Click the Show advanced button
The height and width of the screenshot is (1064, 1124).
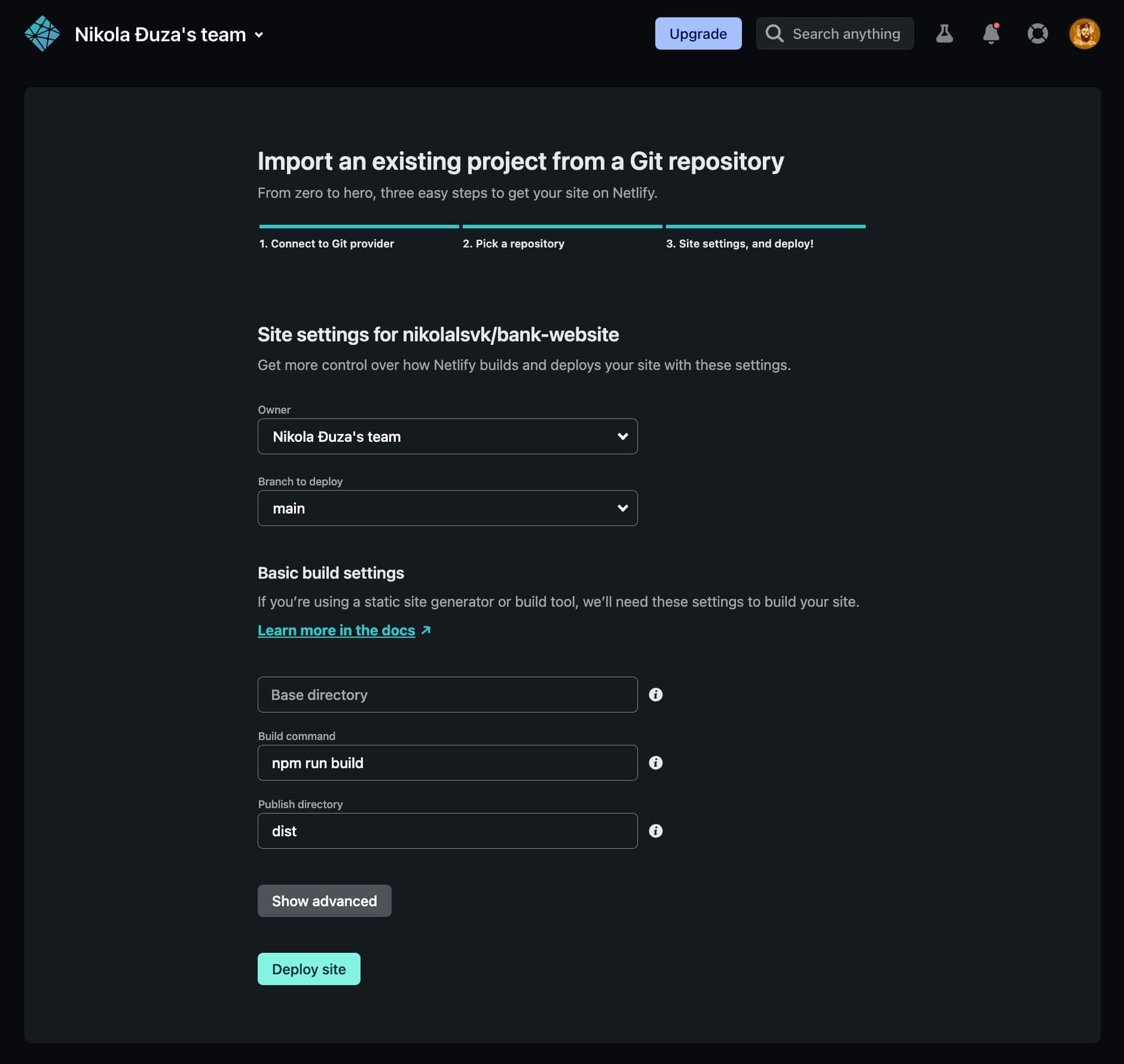(324, 901)
